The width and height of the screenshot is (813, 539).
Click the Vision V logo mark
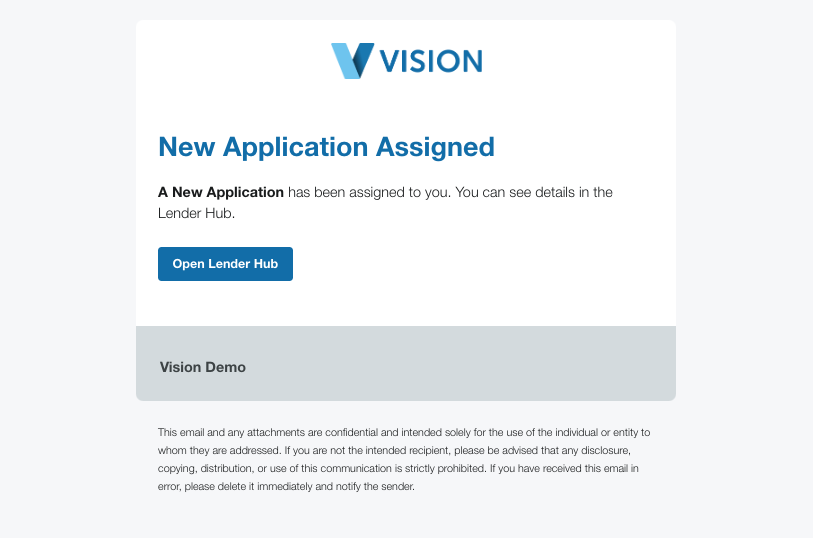pos(352,61)
